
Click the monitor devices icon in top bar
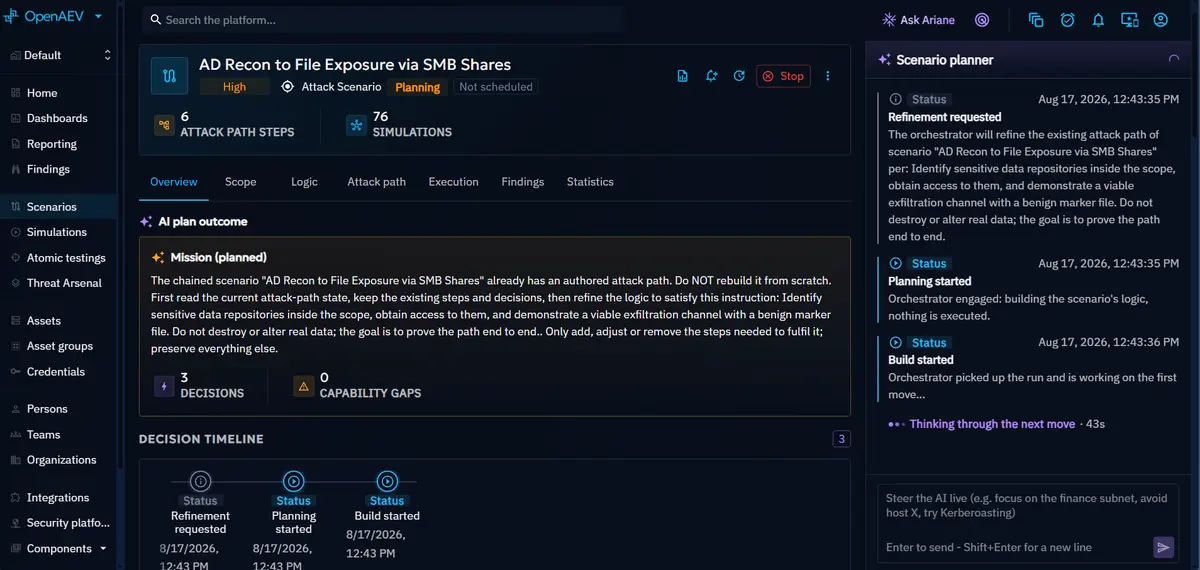(1129, 20)
